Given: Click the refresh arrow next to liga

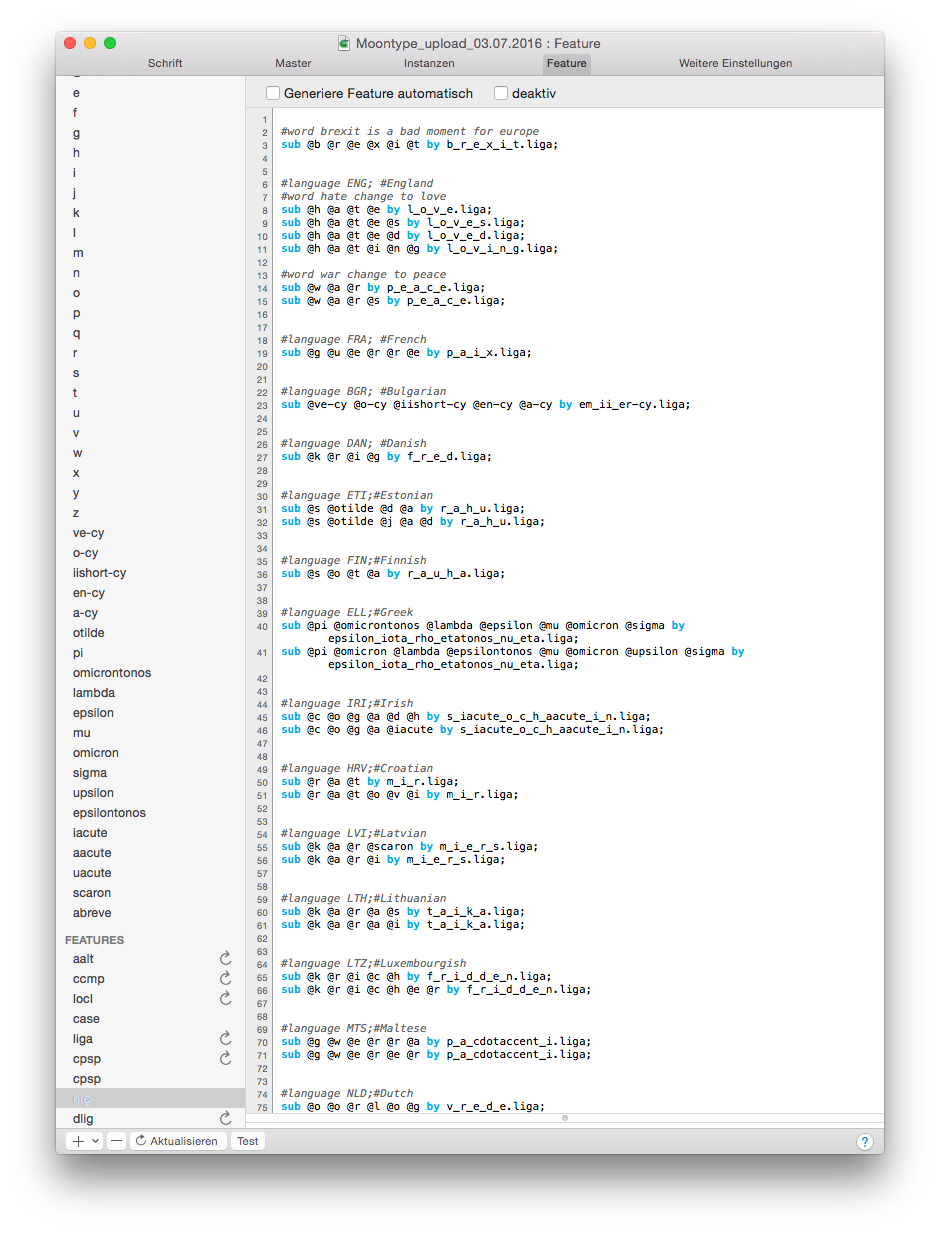Looking at the screenshot, I should pyautogui.click(x=226, y=1039).
